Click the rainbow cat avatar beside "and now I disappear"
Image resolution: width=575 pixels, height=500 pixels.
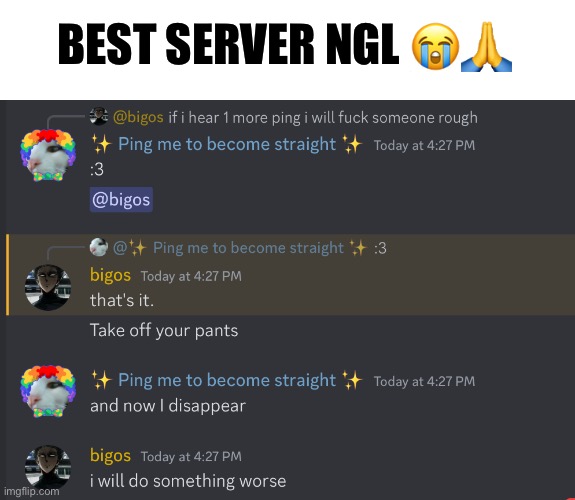pos(48,391)
